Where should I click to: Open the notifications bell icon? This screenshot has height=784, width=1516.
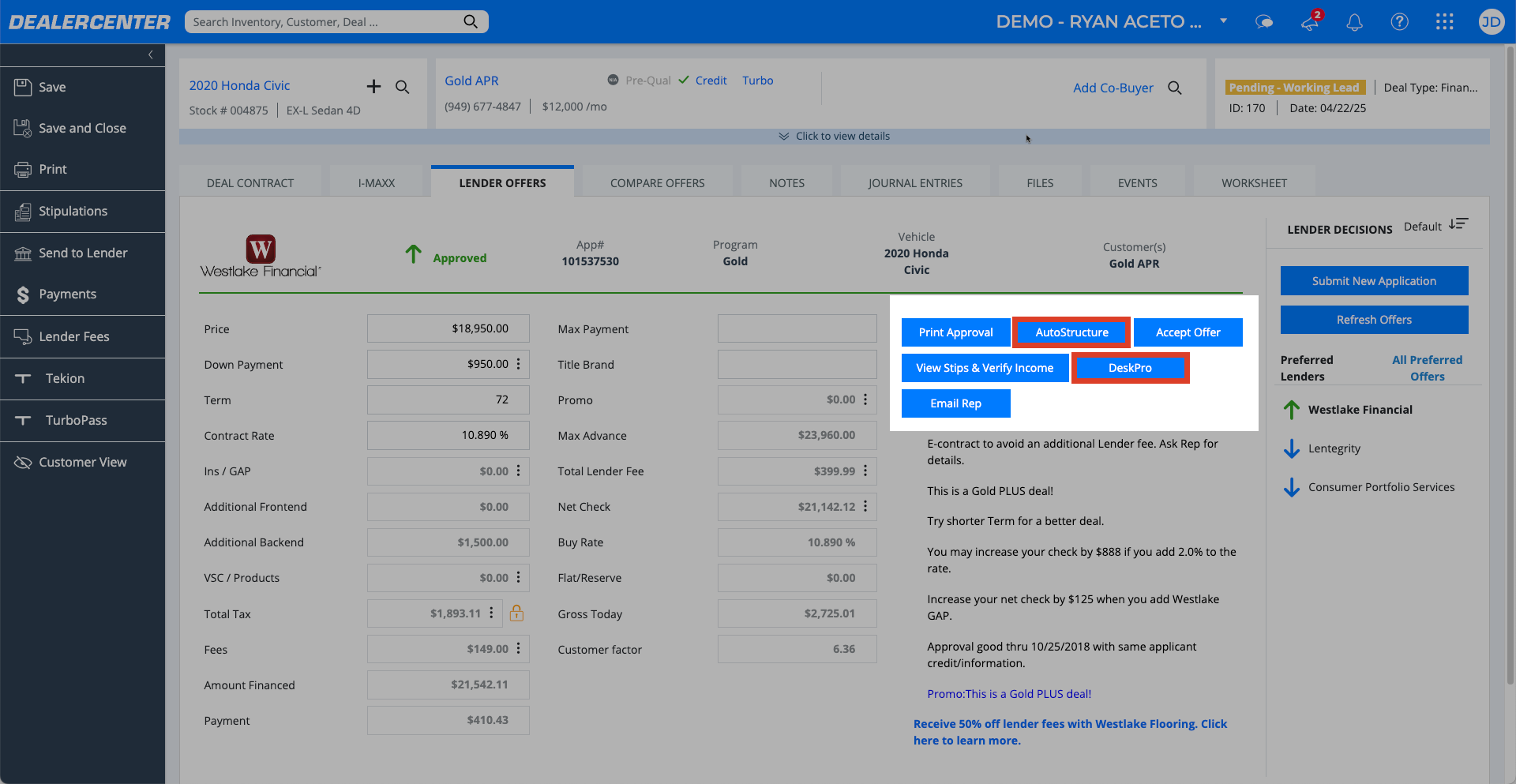click(x=1355, y=22)
